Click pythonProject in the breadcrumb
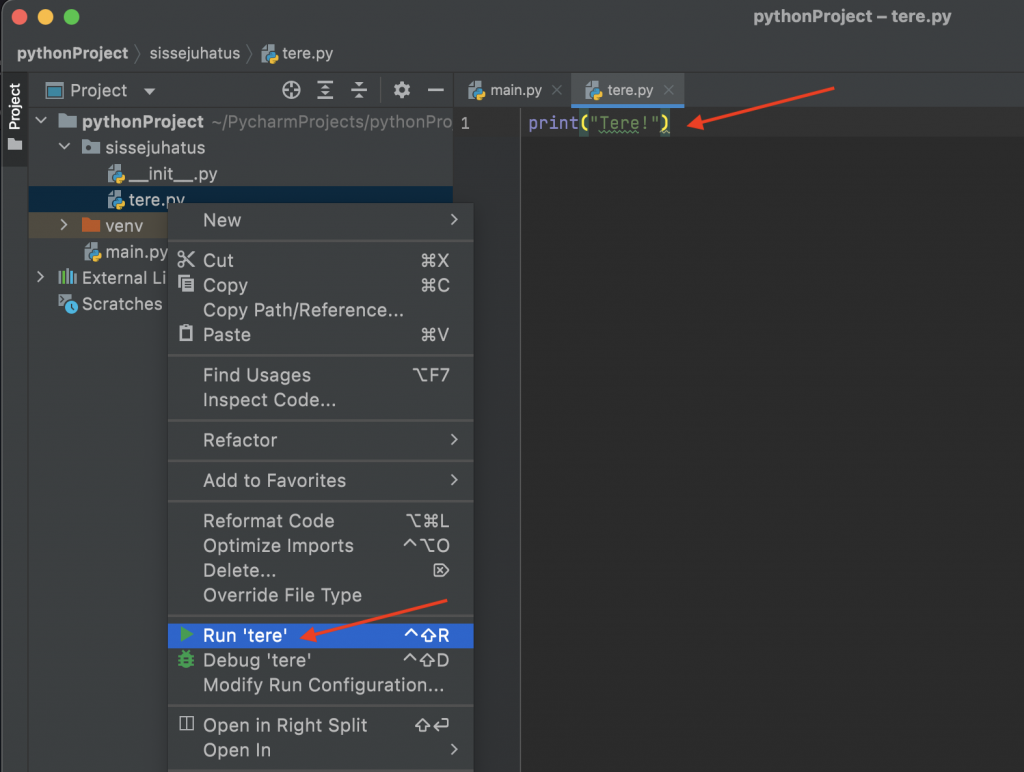 72,54
